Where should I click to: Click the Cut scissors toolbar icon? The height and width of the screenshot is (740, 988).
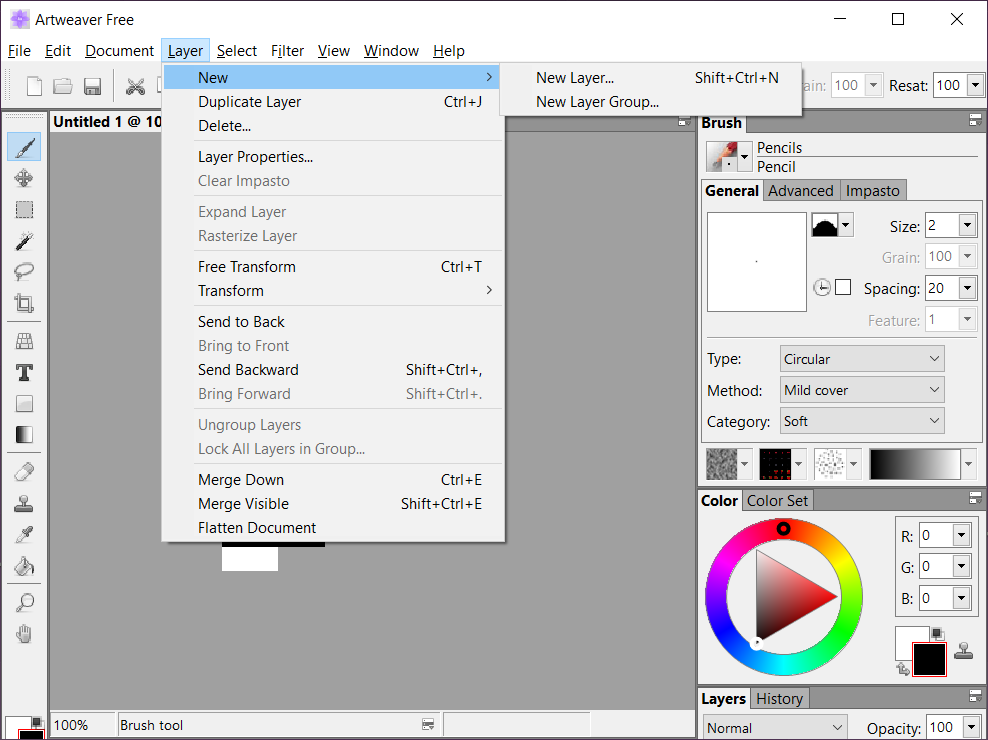(135, 86)
